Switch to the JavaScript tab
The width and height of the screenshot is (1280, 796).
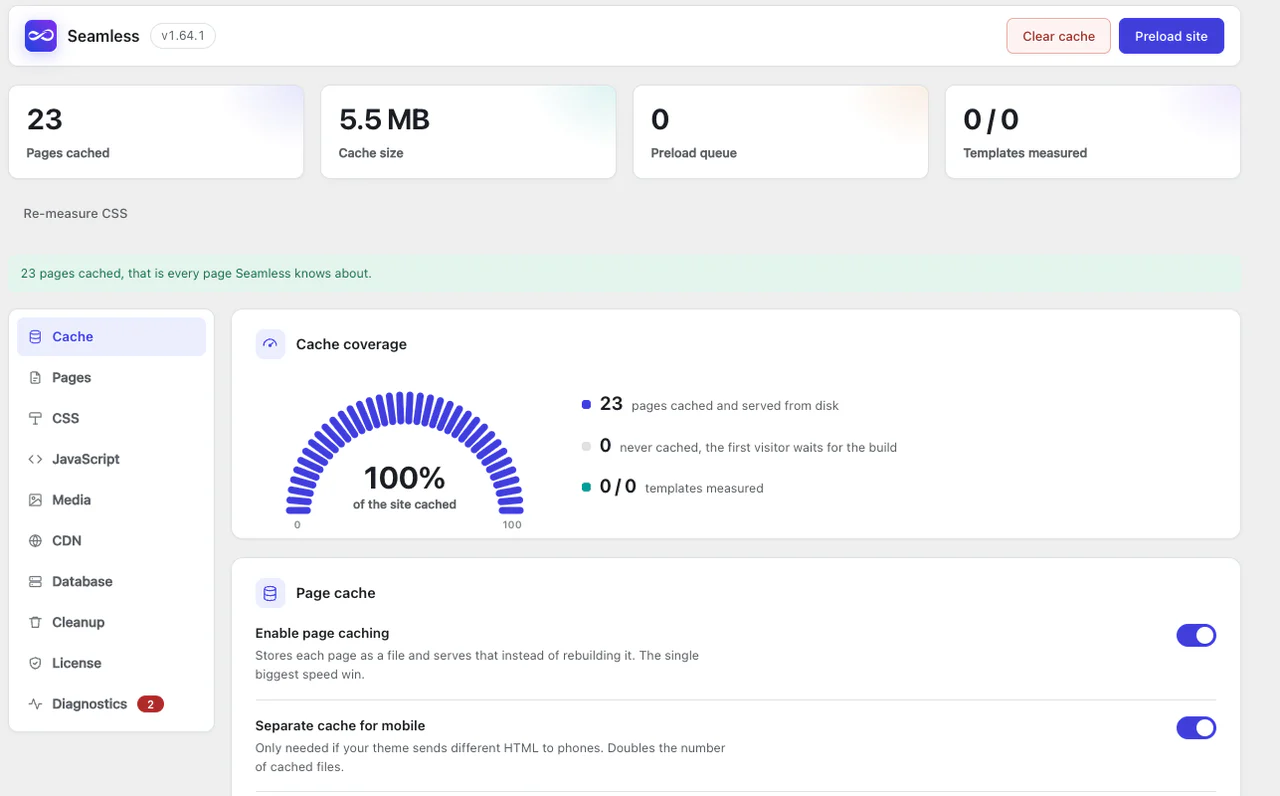tap(111, 459)
